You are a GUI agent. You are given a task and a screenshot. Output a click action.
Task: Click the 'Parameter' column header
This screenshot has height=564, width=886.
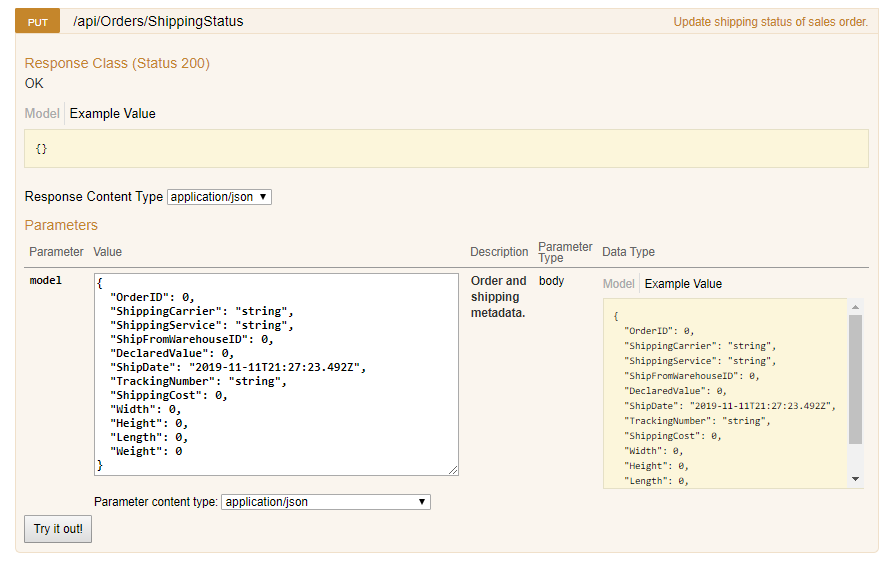click(56, 252)
